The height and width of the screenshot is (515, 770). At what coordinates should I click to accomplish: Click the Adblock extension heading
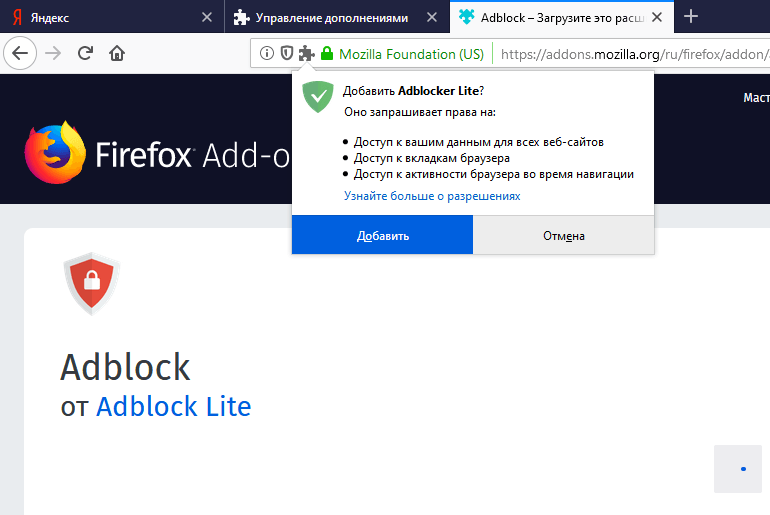click(125, 367)
